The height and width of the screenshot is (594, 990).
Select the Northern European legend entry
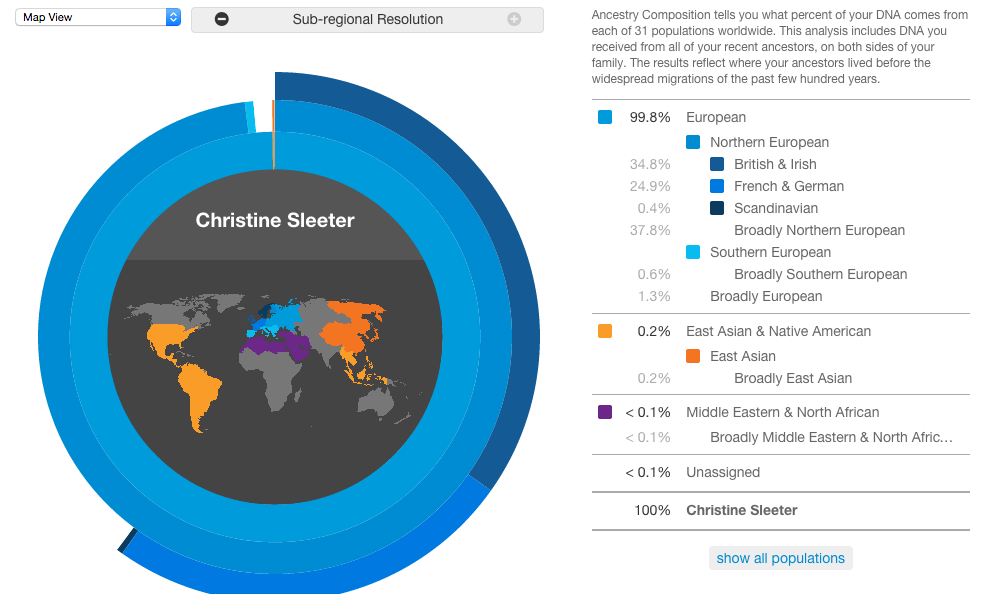pos(769,143)
